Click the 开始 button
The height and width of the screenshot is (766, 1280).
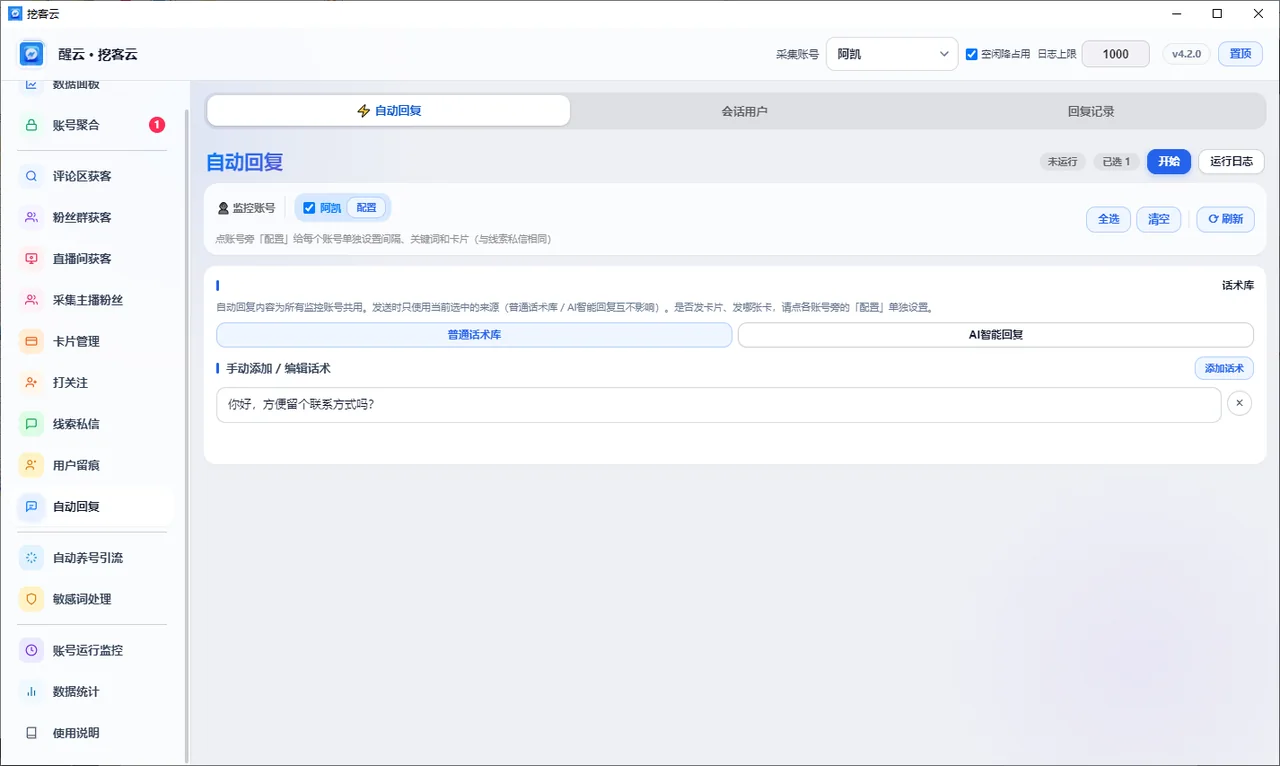pos(1169,161)
